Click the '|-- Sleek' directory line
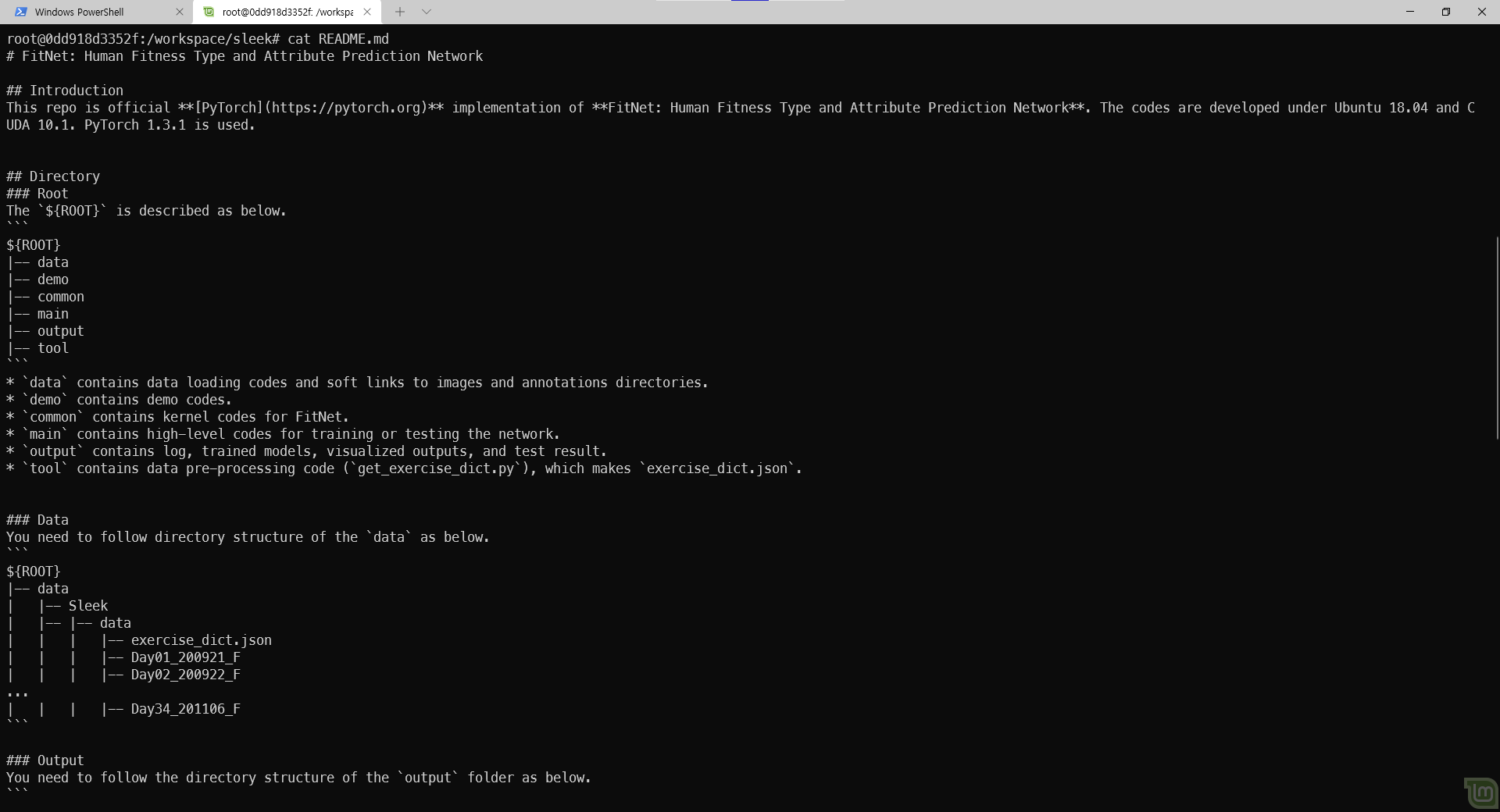The width and height of the screenshot is (1500, 812). pos(73,606)
